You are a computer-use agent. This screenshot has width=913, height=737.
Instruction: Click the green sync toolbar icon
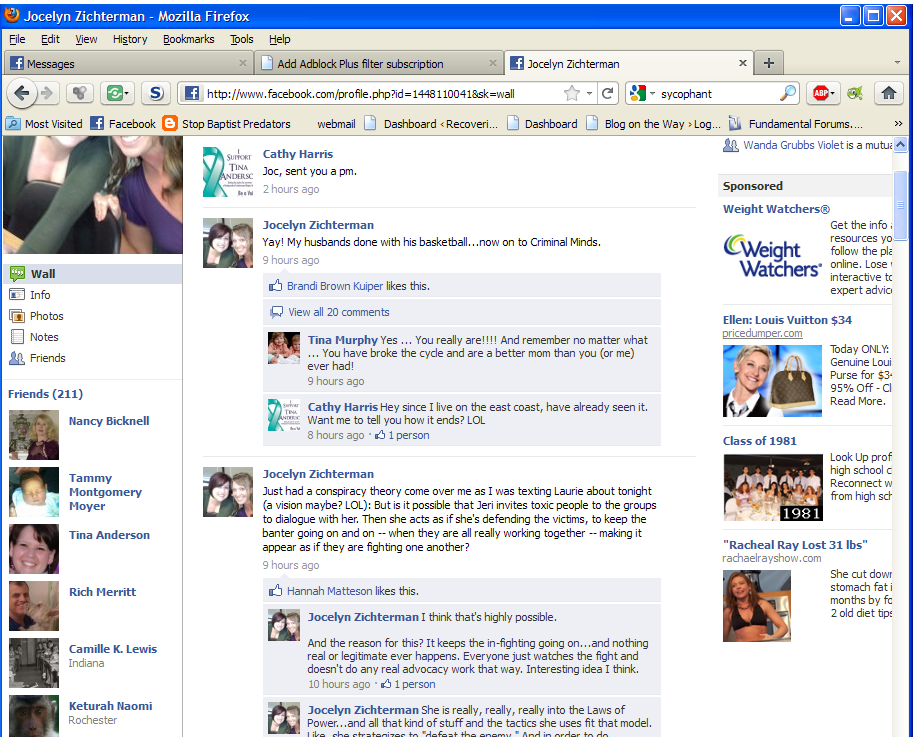tap(114, 93)
